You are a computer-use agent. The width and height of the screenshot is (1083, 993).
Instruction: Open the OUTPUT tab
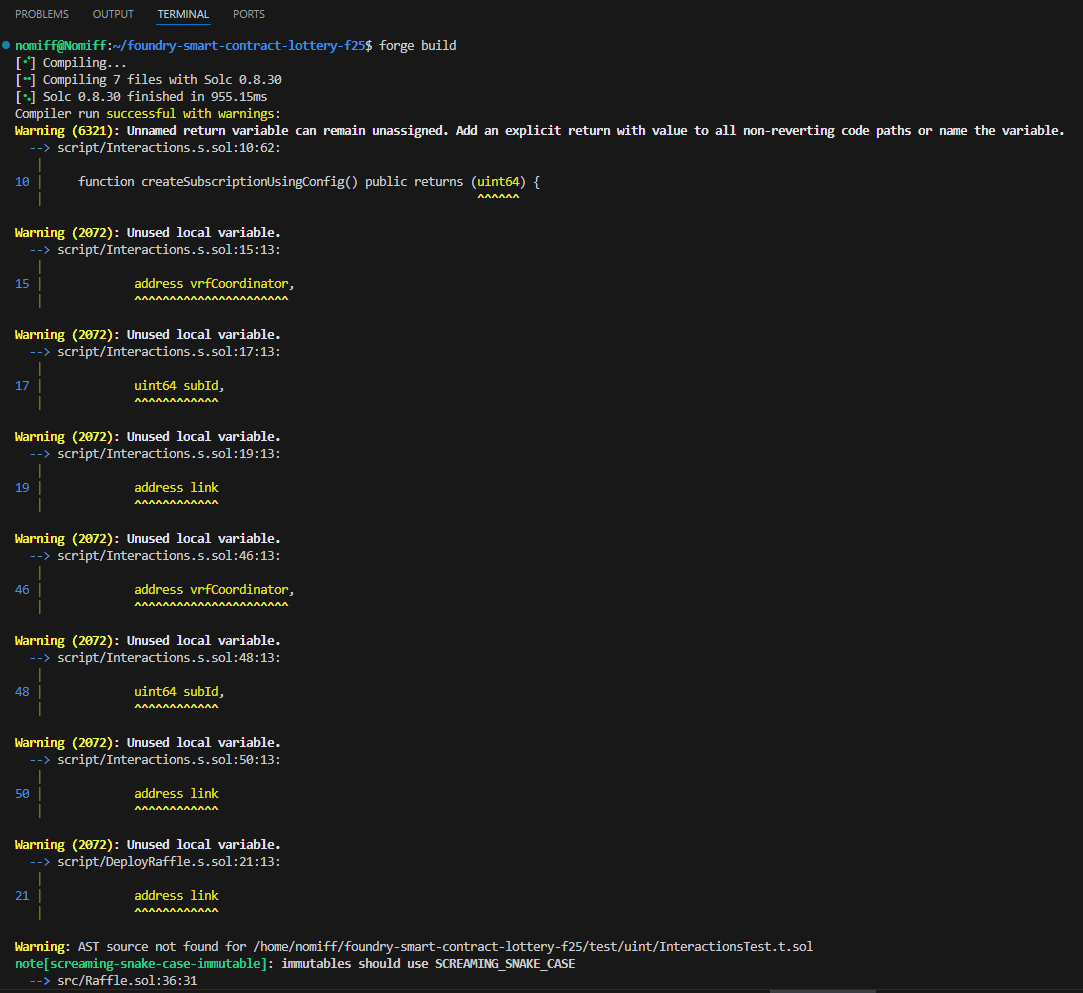pyautogui.click(x=113, y=14)
